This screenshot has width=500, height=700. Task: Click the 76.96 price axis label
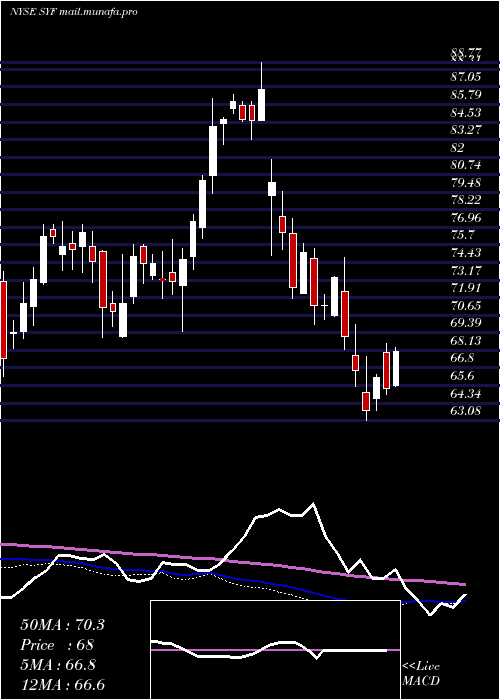pos(466,218)
